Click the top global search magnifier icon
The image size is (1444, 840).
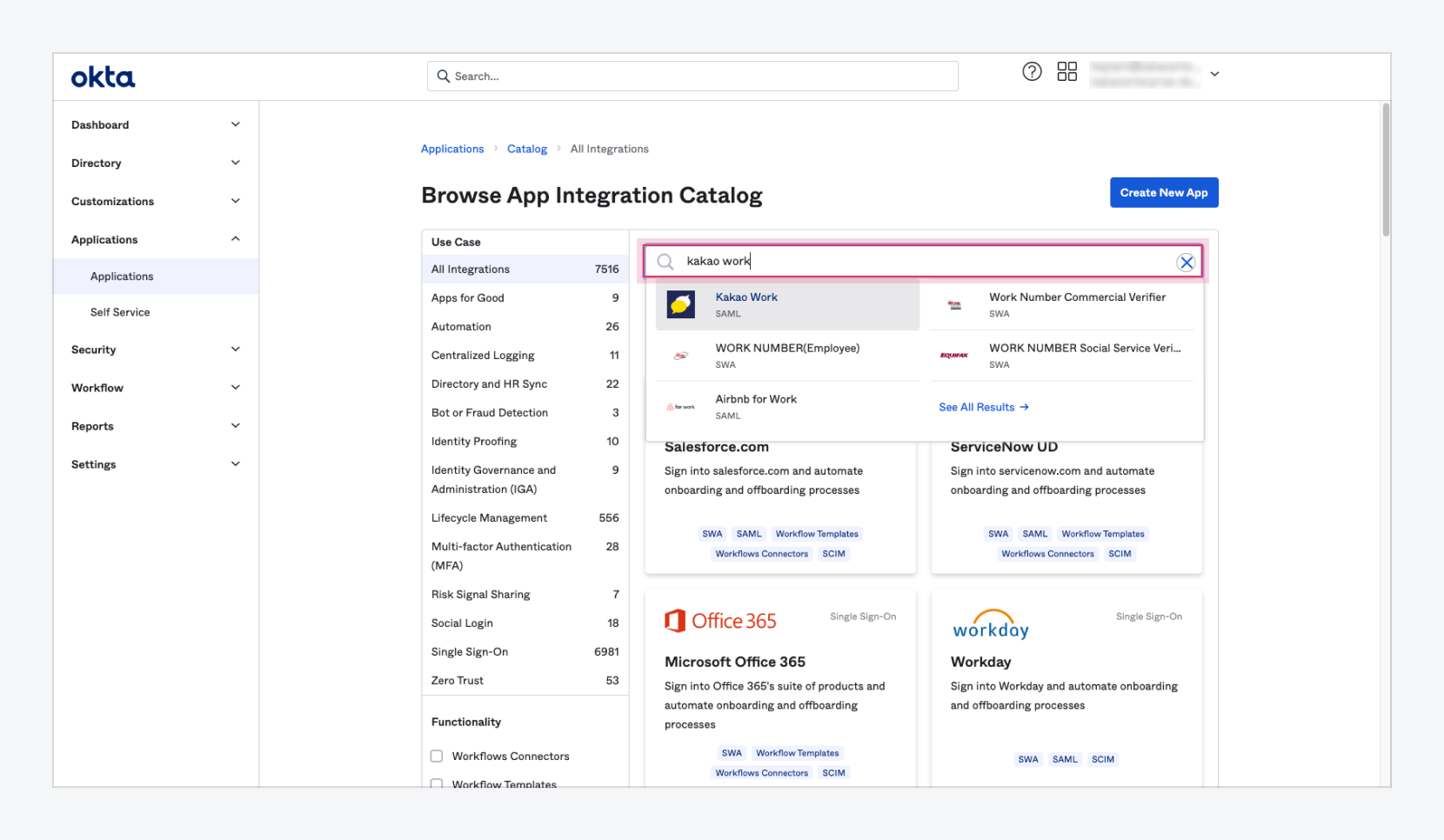(444, 77)
